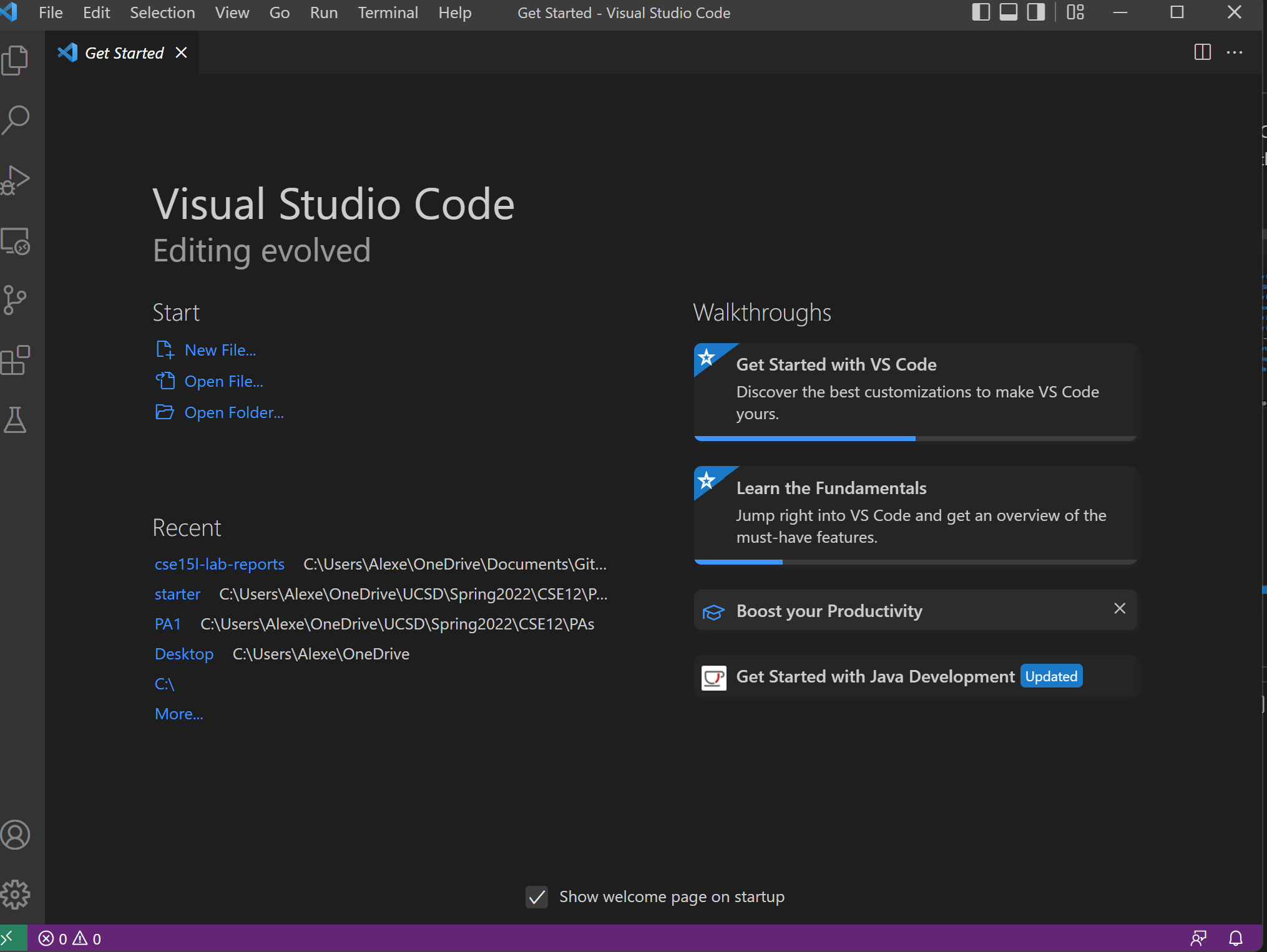
Task: Open the Go menu
Action: (280, 13)
